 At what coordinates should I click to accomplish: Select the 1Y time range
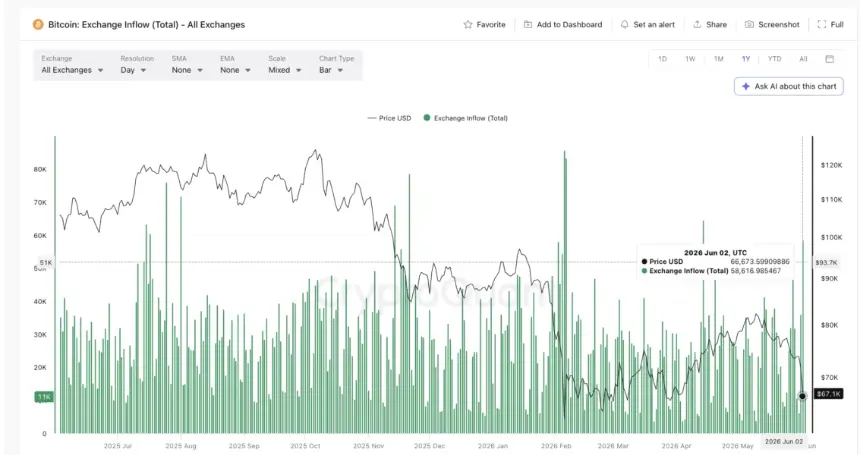coord(746,59)
